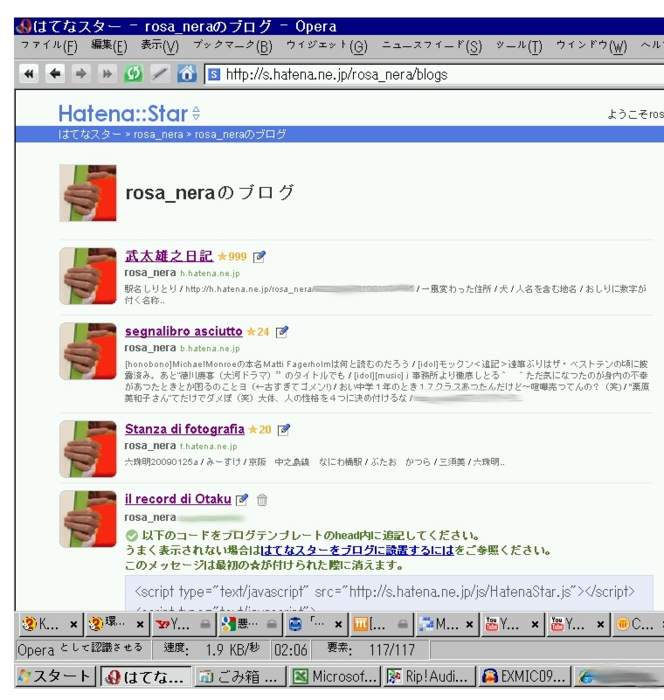
Task: Open the ファイル(F) menu
Action: pos(49,46)
